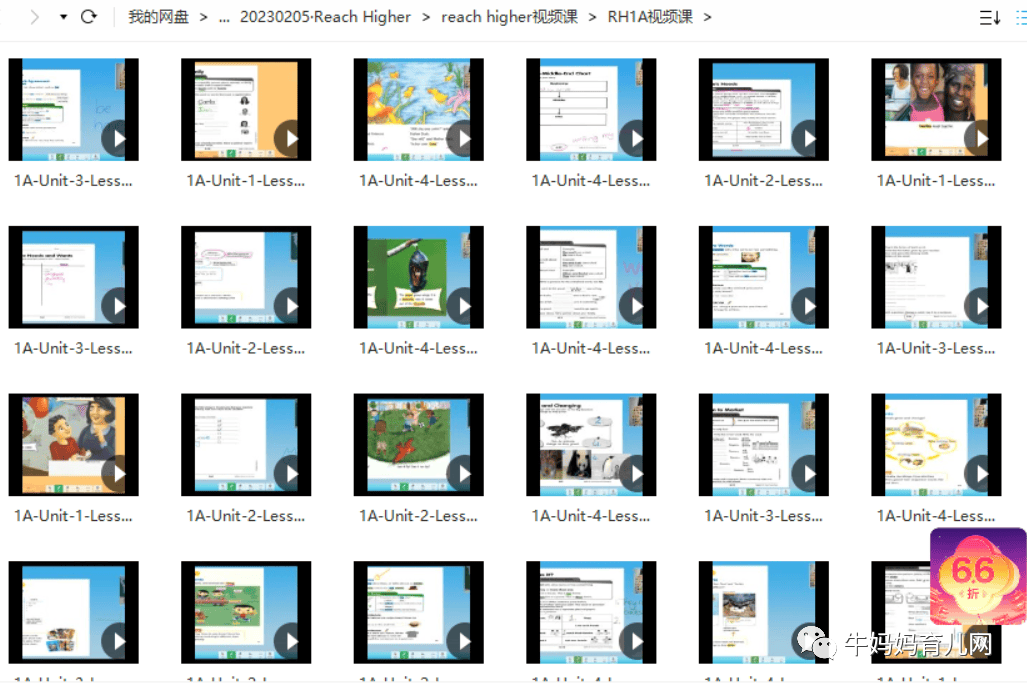
Task: Go to 我的网盘 root folder
Action: coord(158,17)
